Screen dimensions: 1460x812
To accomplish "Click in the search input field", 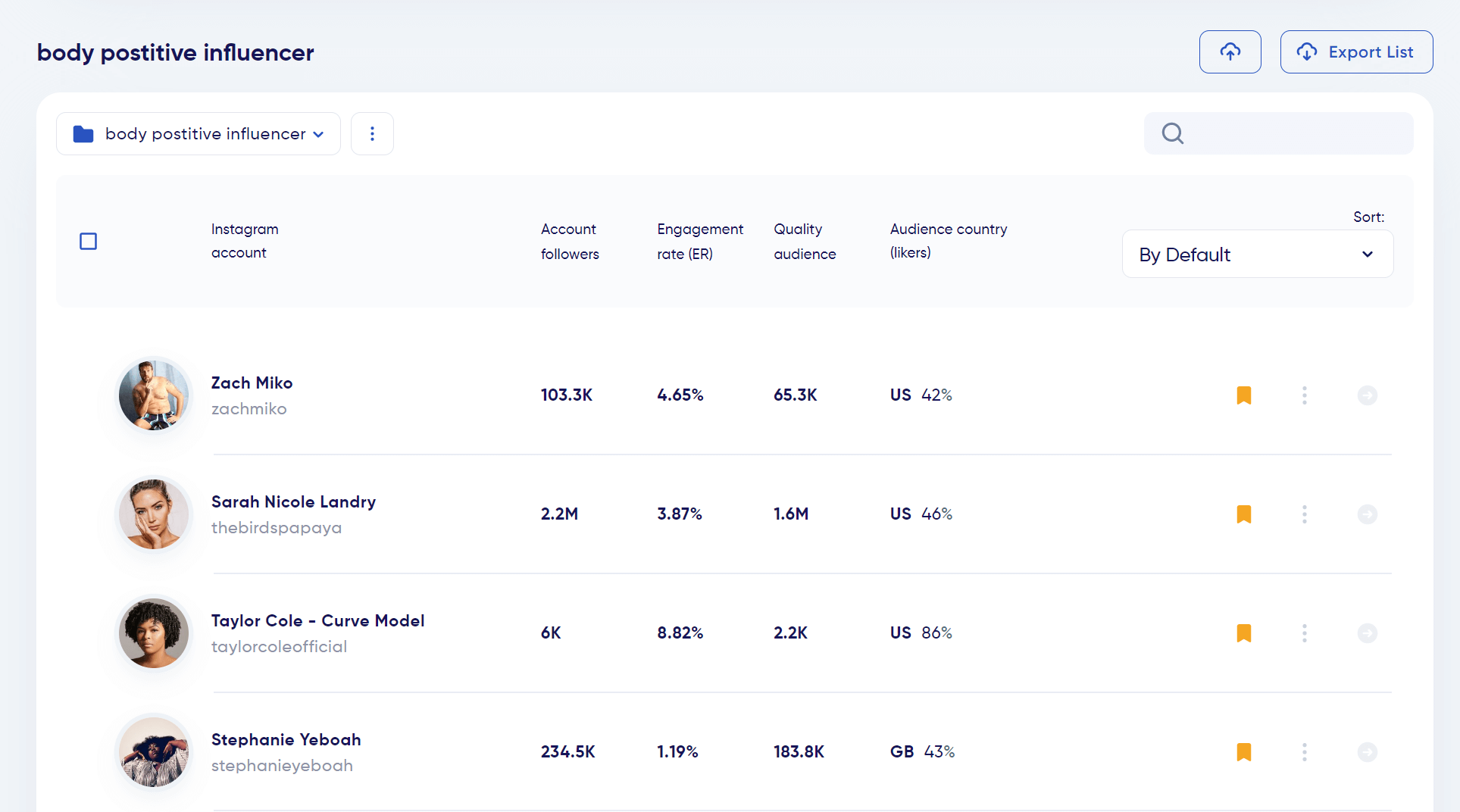I will pos(1288,133).
